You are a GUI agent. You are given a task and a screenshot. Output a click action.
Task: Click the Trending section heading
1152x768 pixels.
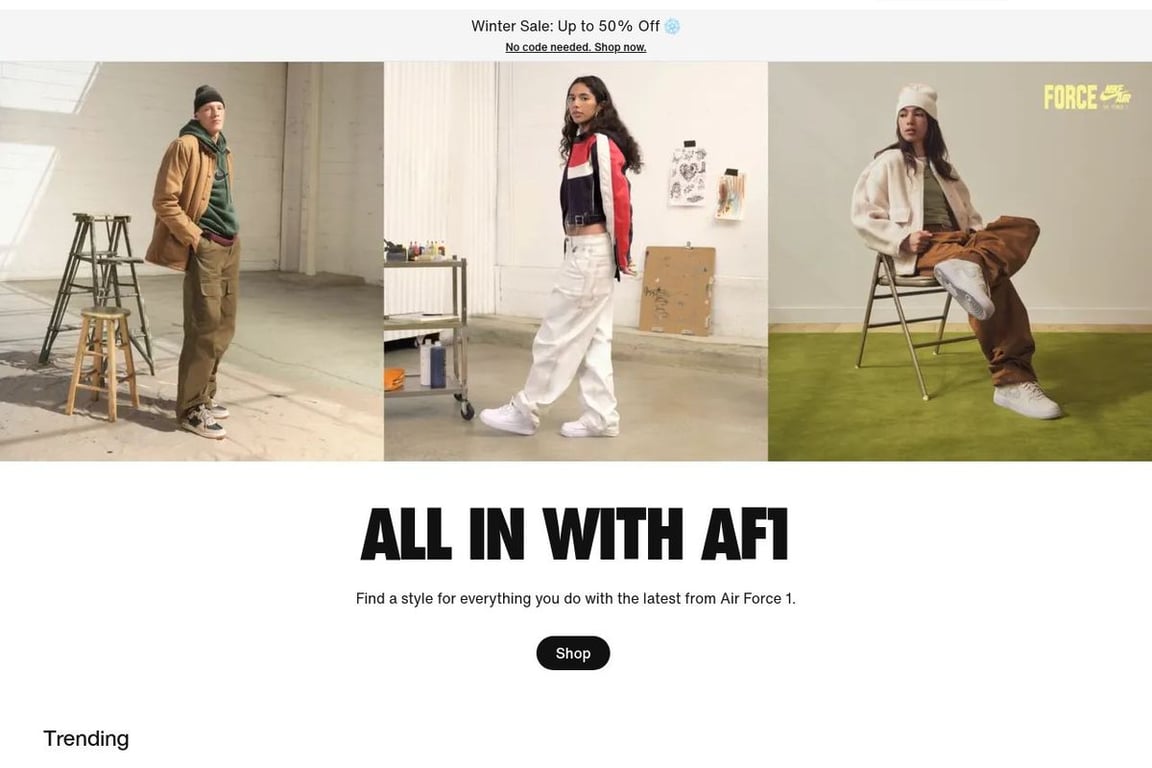tap(86, 738)
